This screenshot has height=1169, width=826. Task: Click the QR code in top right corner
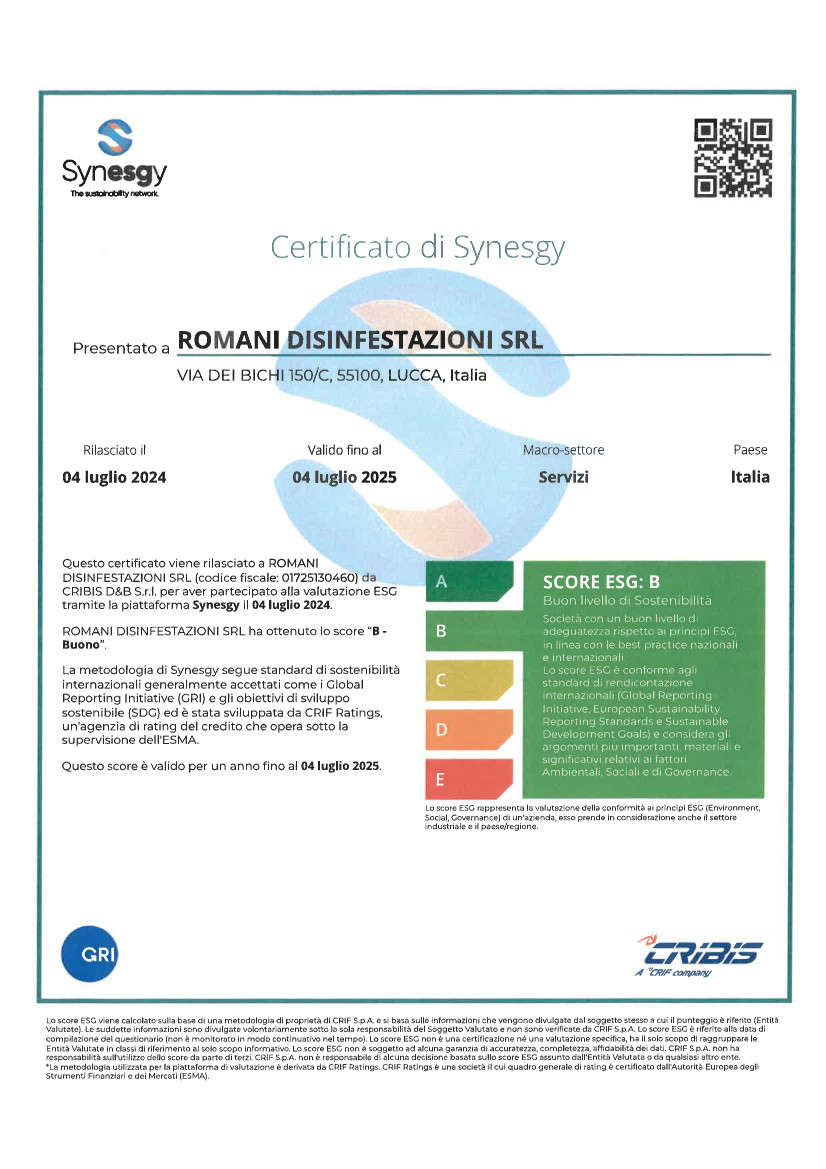(x=733, y=157)
